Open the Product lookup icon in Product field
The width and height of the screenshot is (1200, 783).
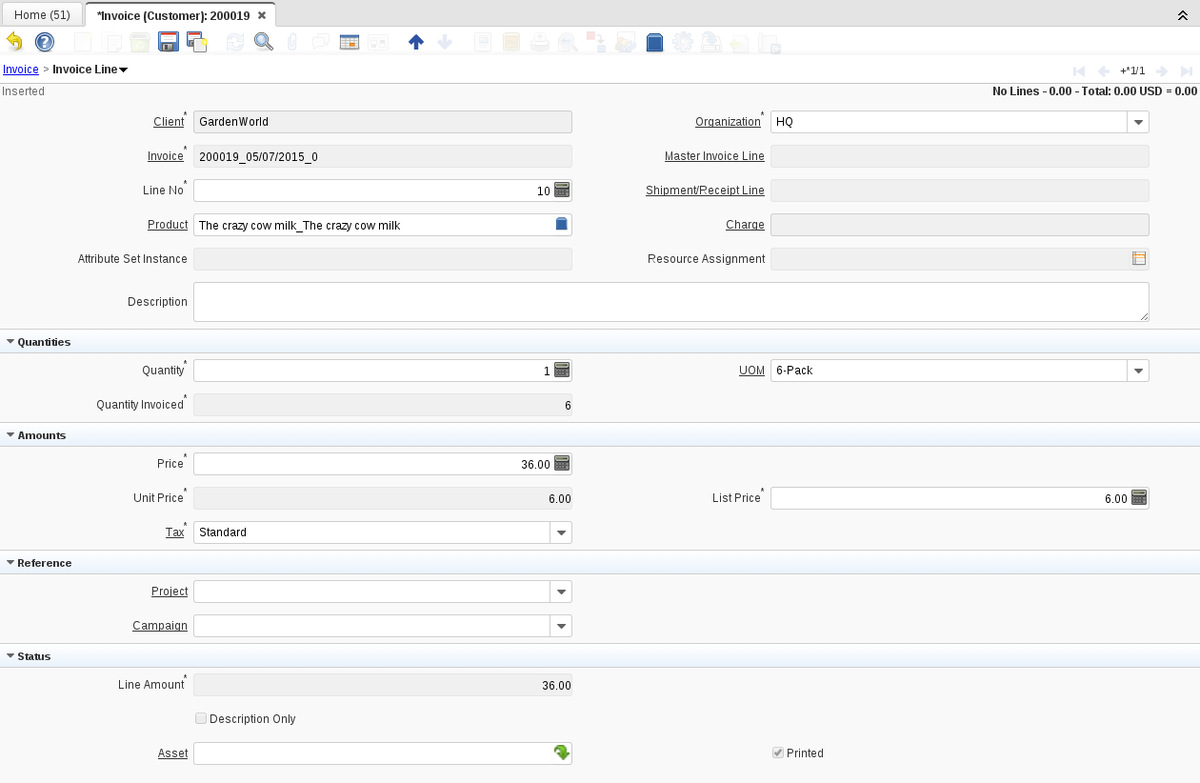pos(561,225)
